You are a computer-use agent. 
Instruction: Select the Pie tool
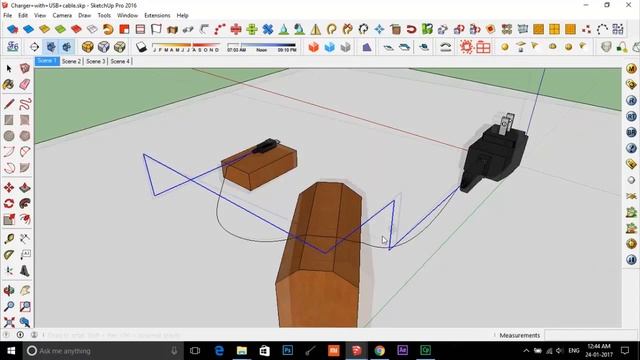coord(24,168)
